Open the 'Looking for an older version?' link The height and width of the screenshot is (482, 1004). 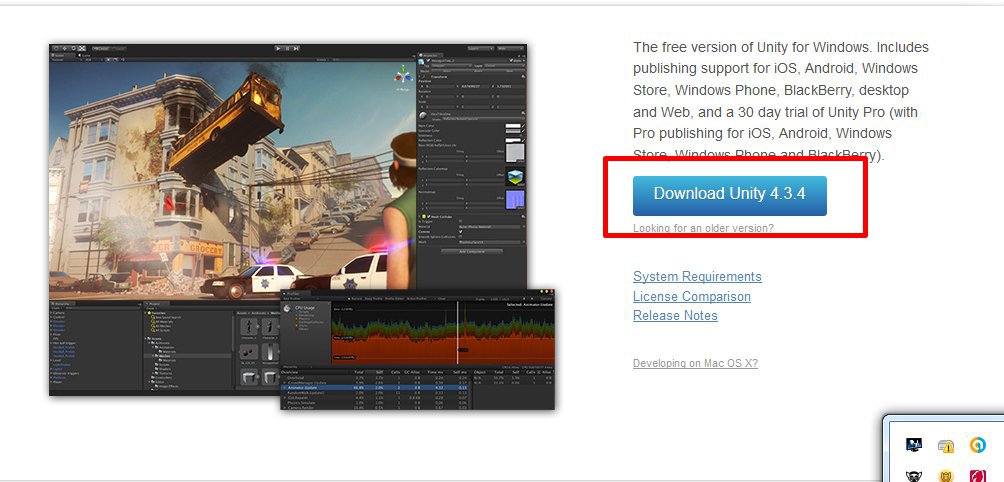703,228
